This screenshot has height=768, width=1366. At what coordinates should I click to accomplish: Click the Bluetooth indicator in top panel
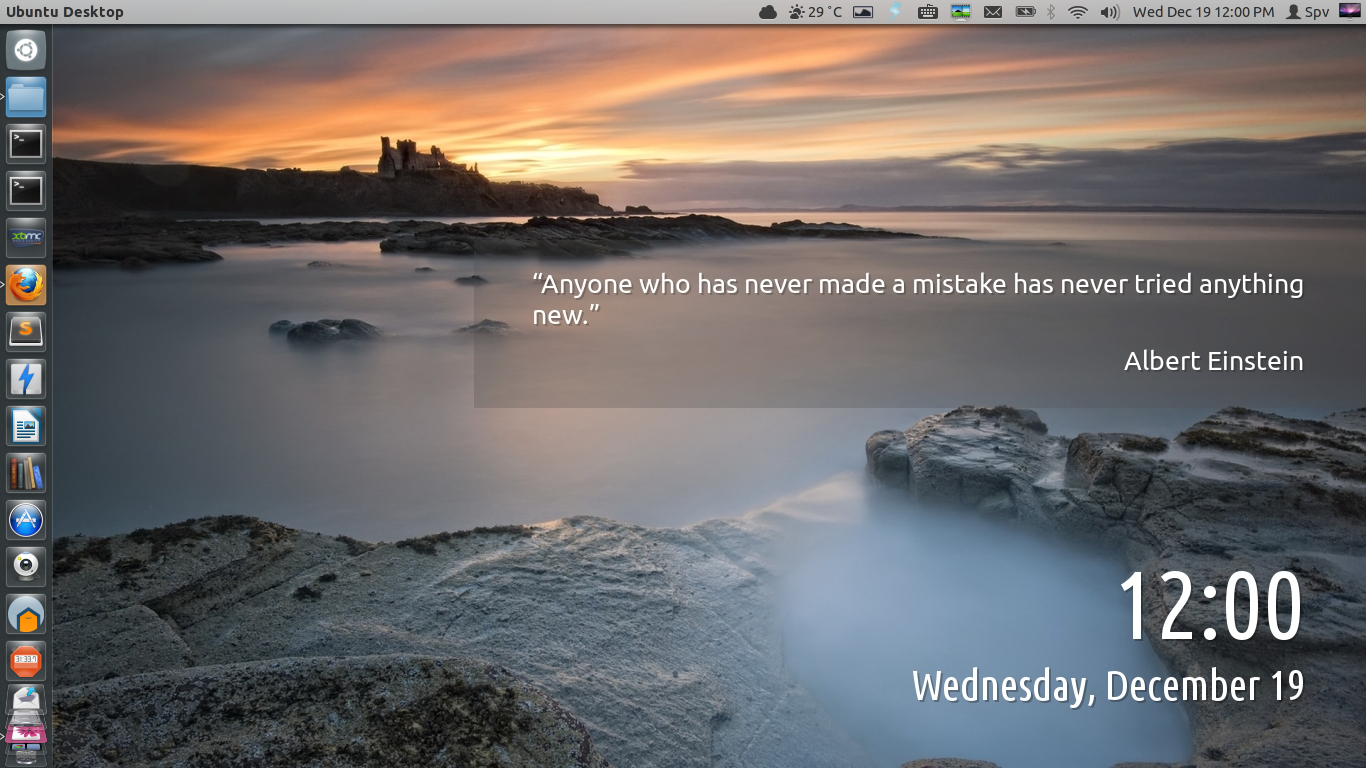tap(1051, 12)
